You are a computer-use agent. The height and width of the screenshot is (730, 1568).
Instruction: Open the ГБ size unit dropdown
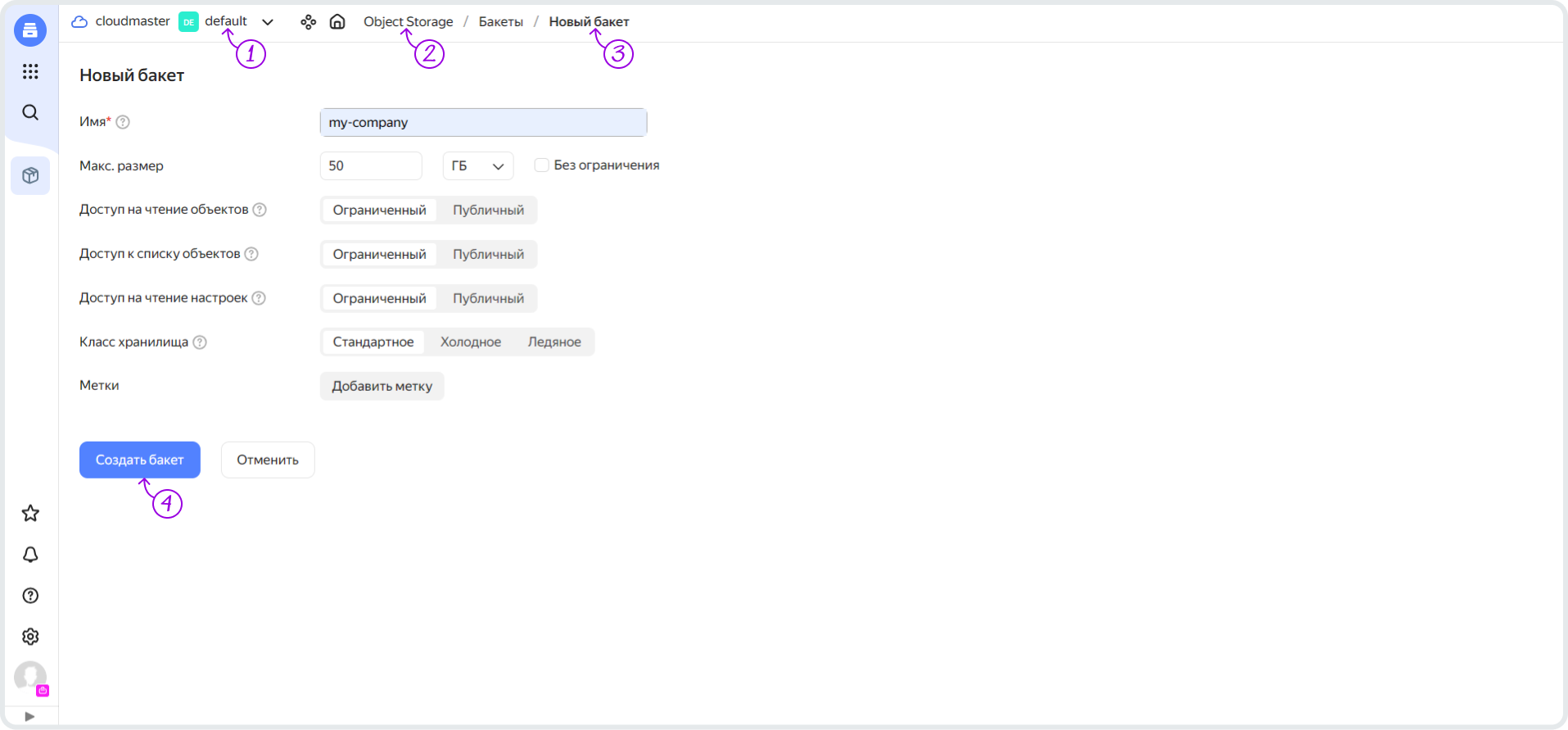[477, 165]
